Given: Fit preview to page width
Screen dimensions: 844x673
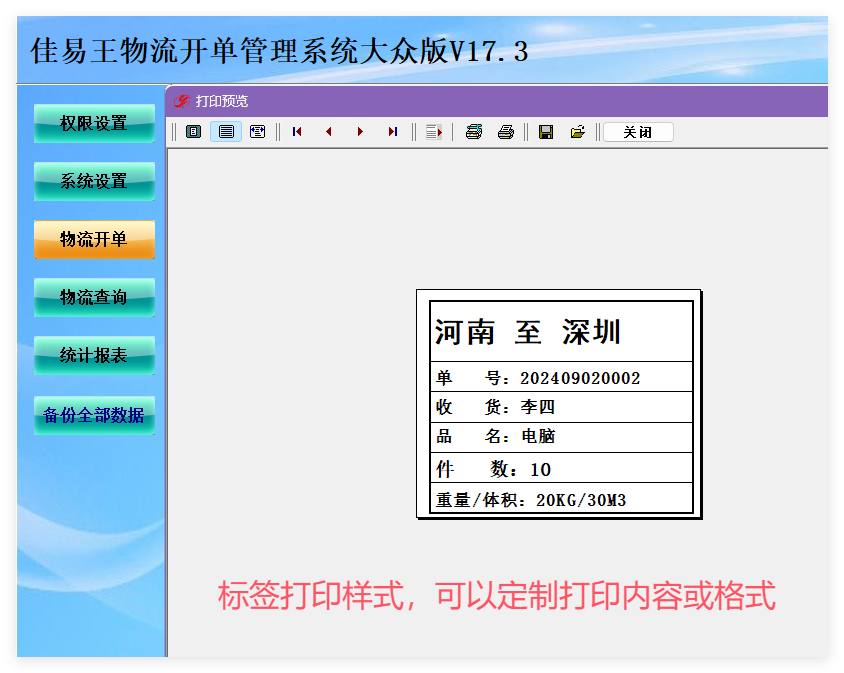Looking at the screenshot, I should click(x=257, y=132).
